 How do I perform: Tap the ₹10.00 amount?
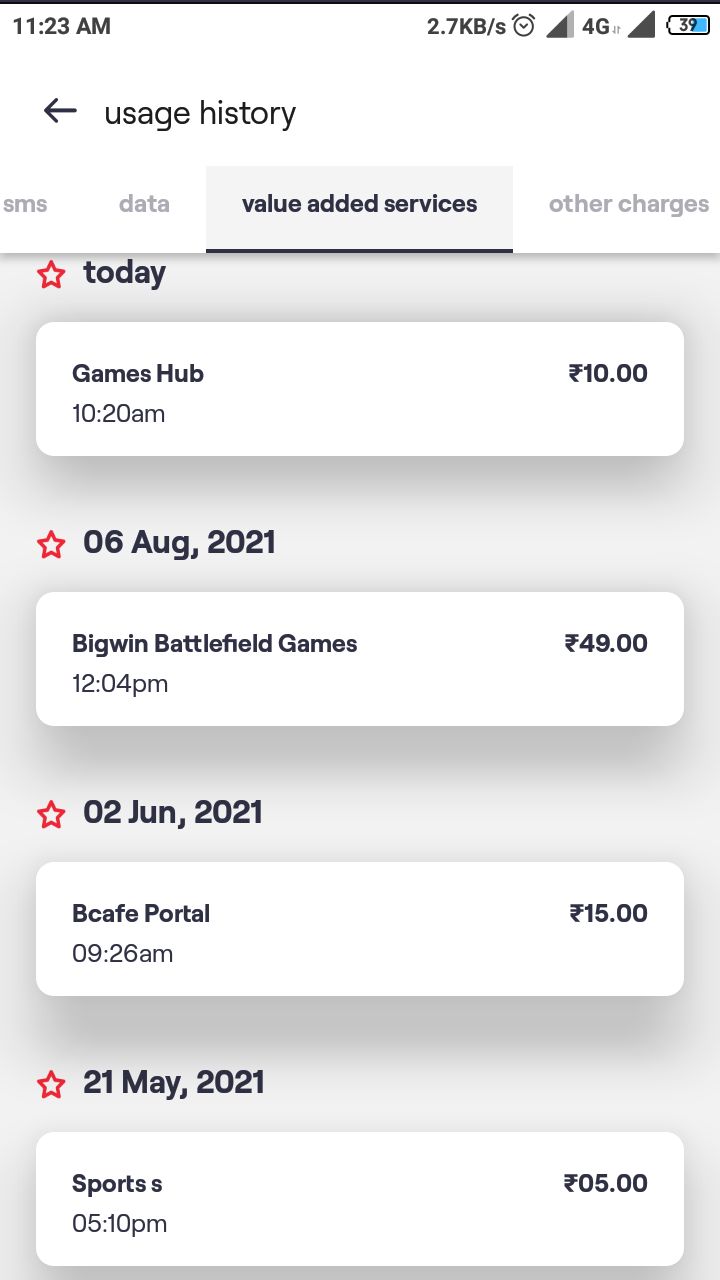click(608, 373)
